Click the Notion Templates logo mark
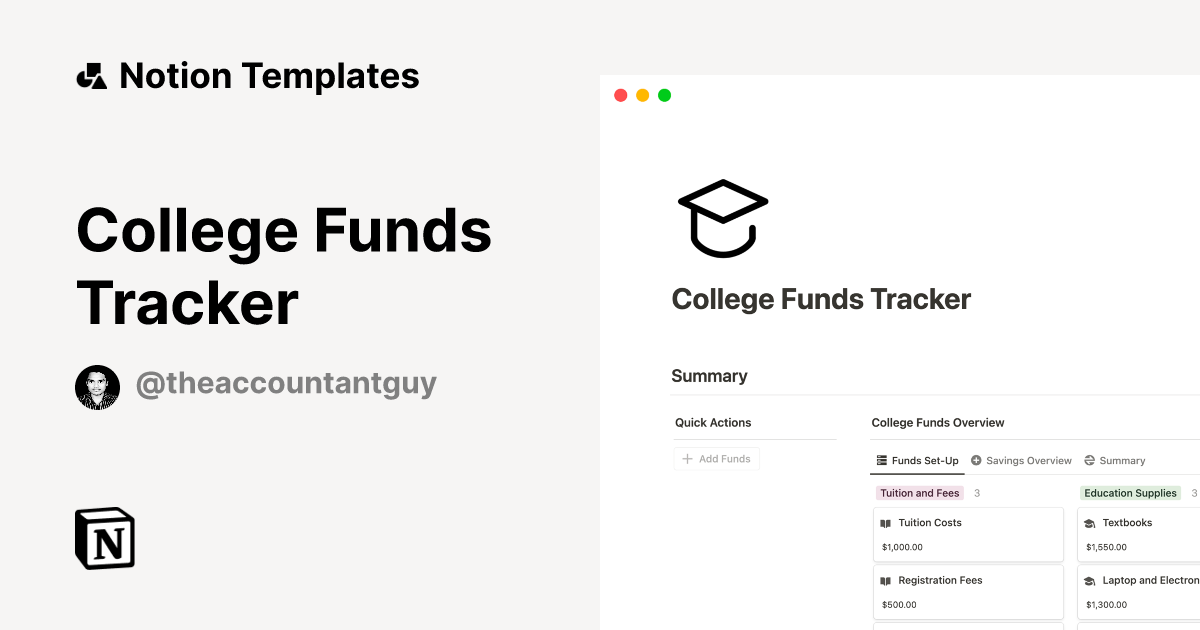The width and height of the screenshot is (1200, 630). 91,74
